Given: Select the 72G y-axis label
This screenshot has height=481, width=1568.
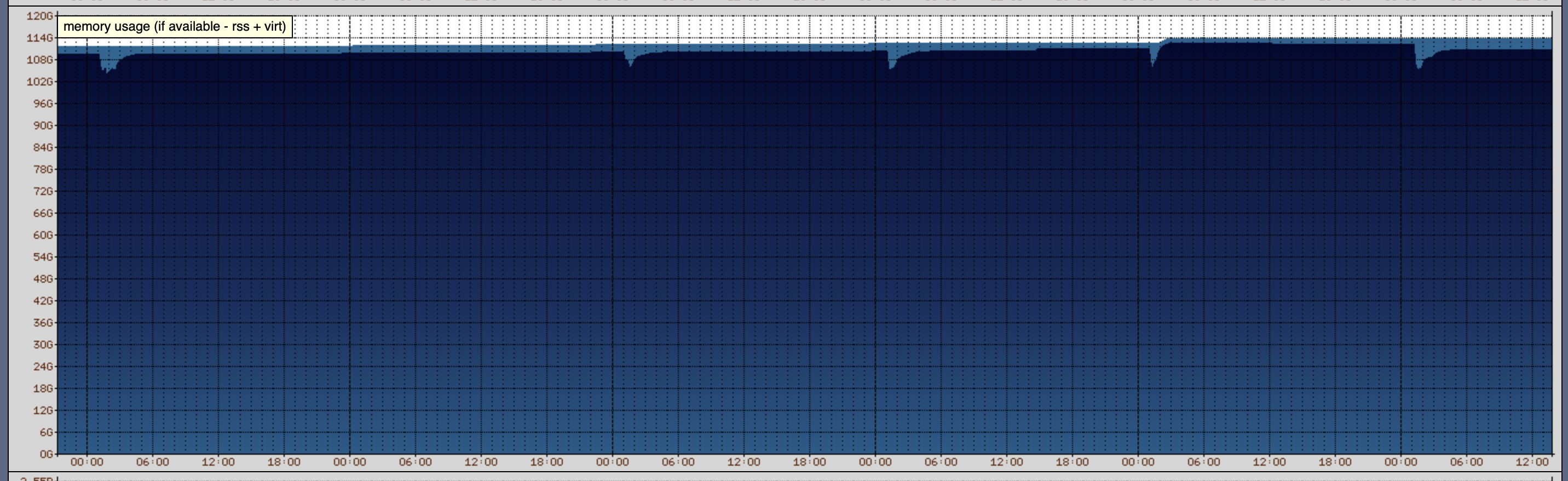Looking at the screenshot, I should (x=43, y=191).
